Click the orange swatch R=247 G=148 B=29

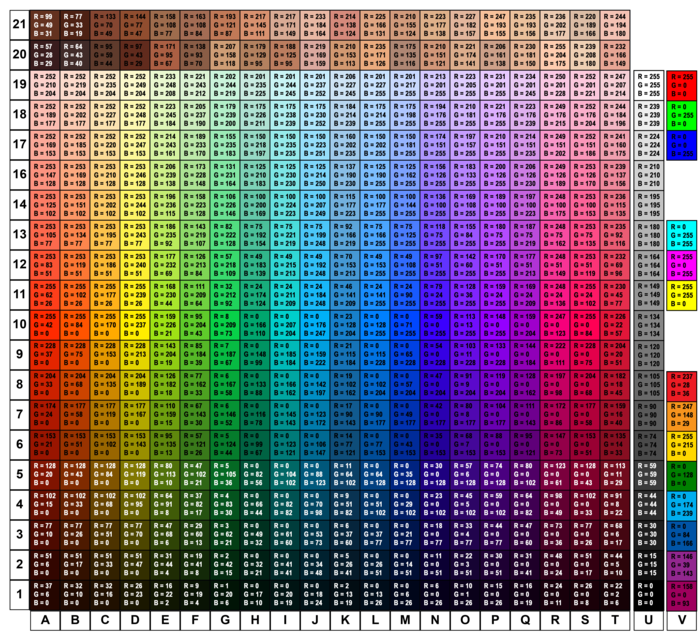click(681, 415)
